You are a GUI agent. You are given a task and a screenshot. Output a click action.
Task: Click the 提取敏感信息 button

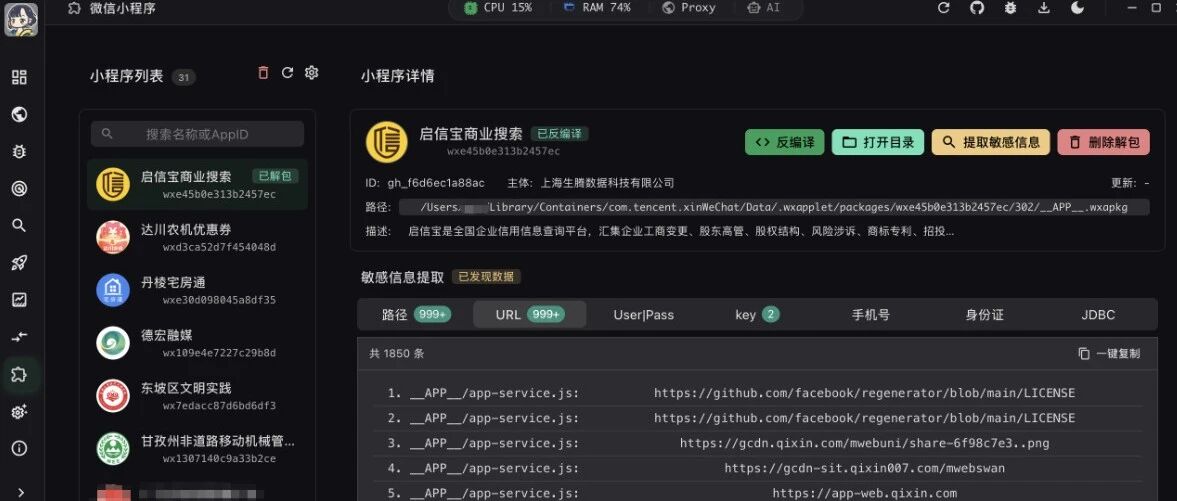(x=991, y=142)
